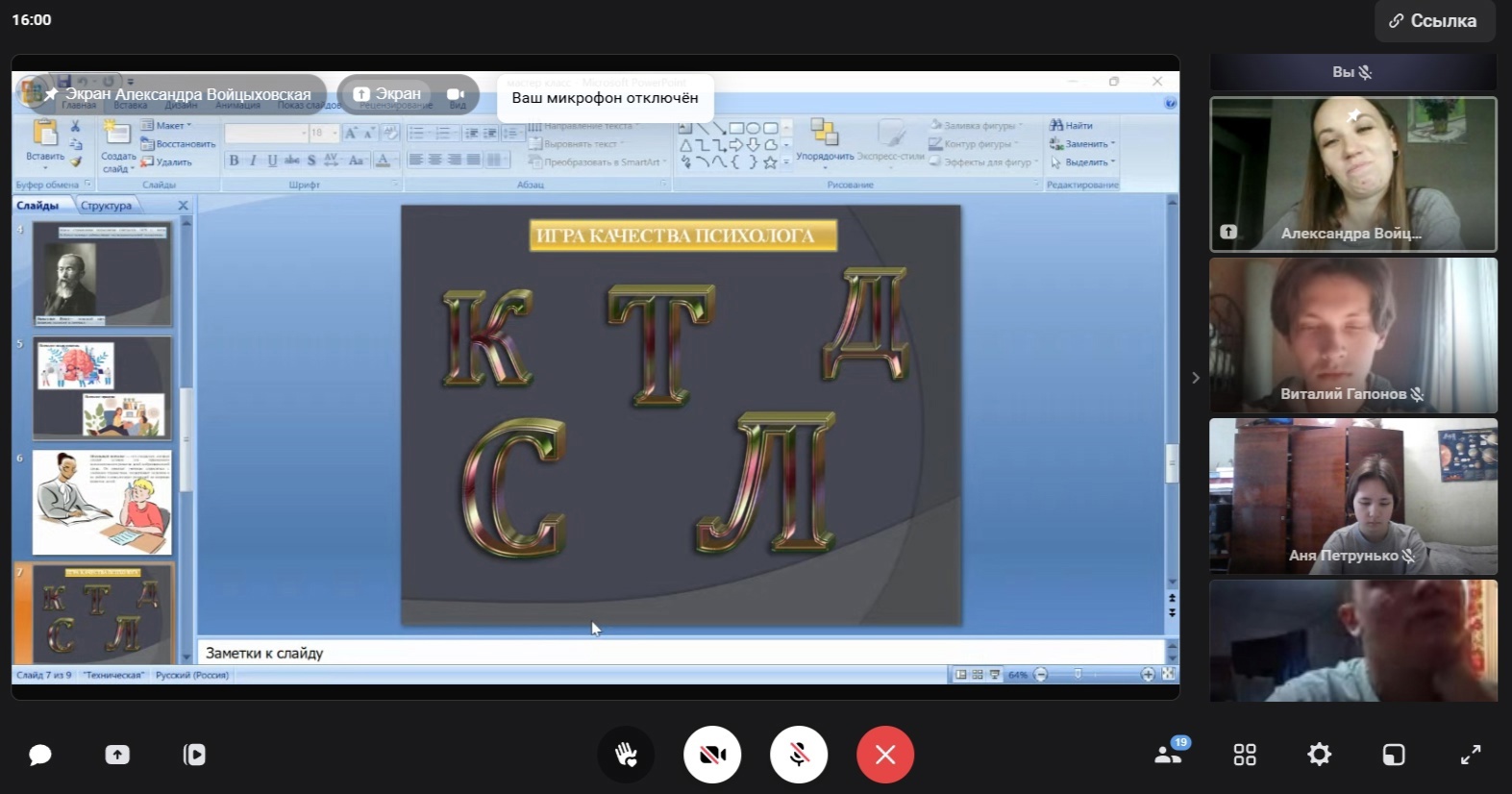Click Найти find button

[x=1071, y=125]
